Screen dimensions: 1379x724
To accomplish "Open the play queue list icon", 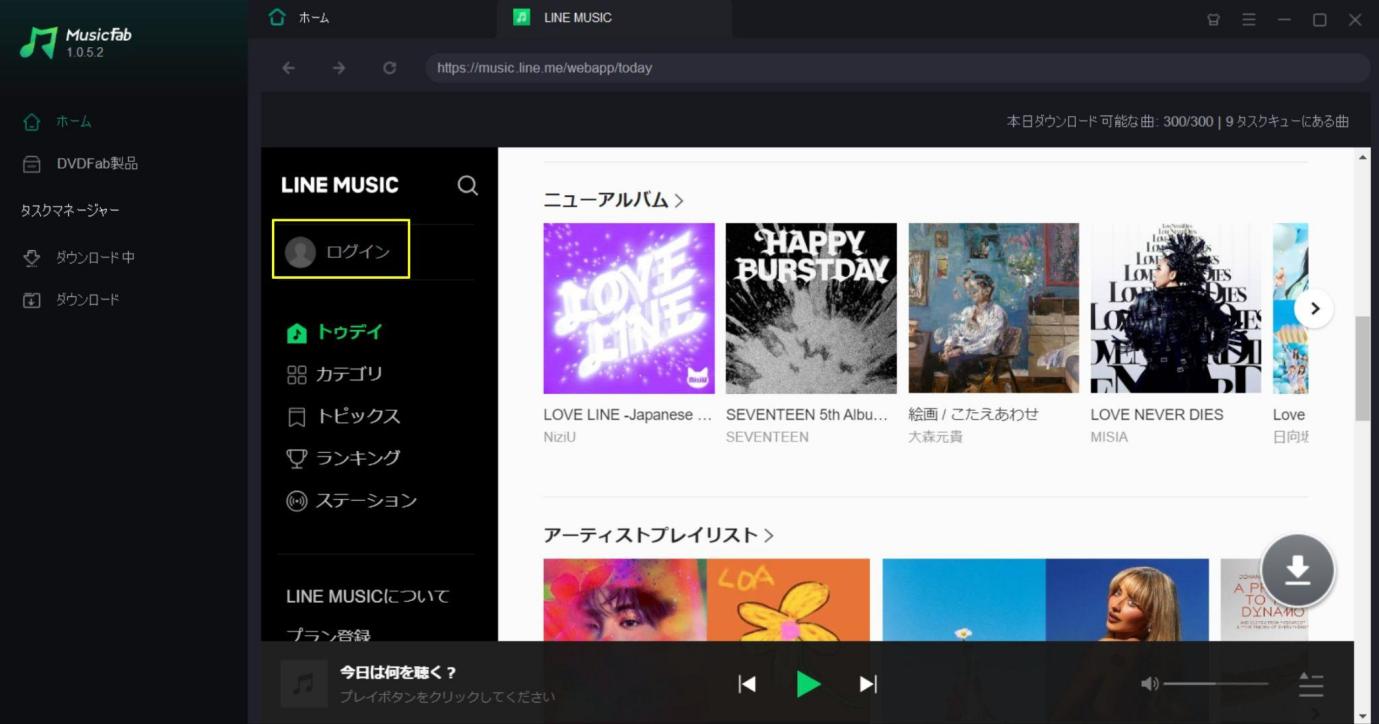I will (x=1311, y=685).
